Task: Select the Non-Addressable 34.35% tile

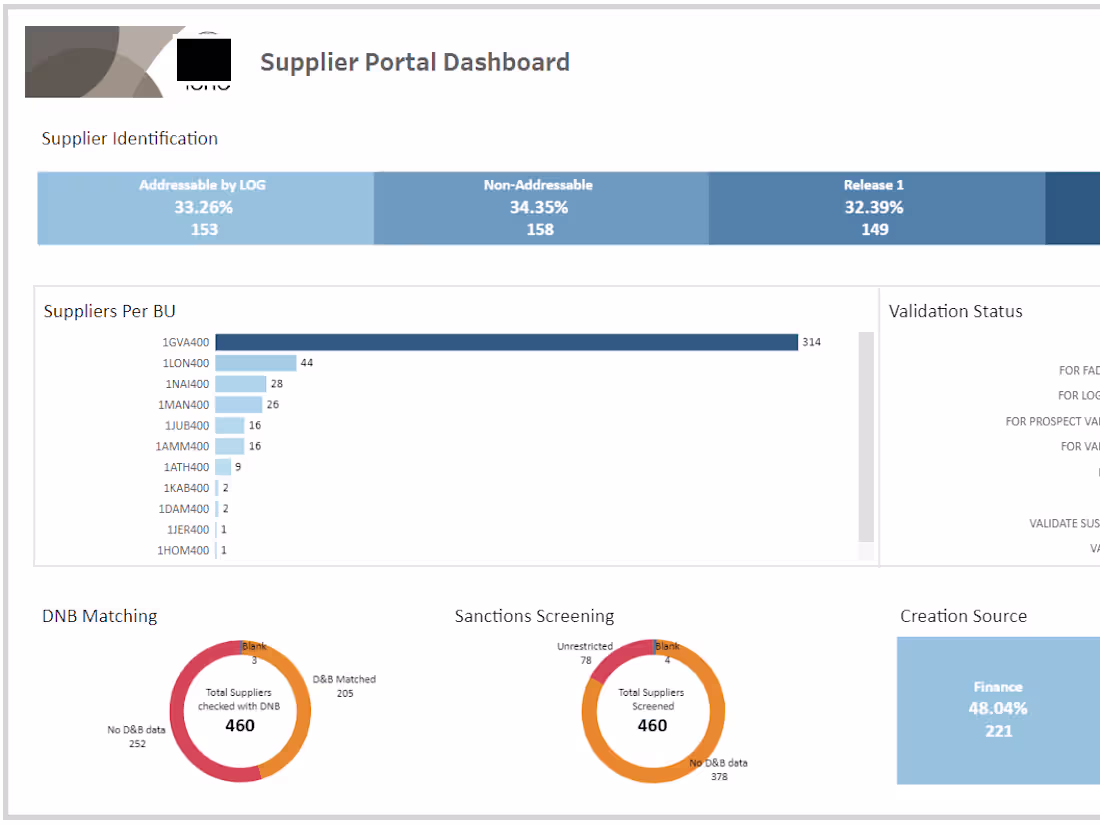Action: pyautogui.click(x=540, y=208)
